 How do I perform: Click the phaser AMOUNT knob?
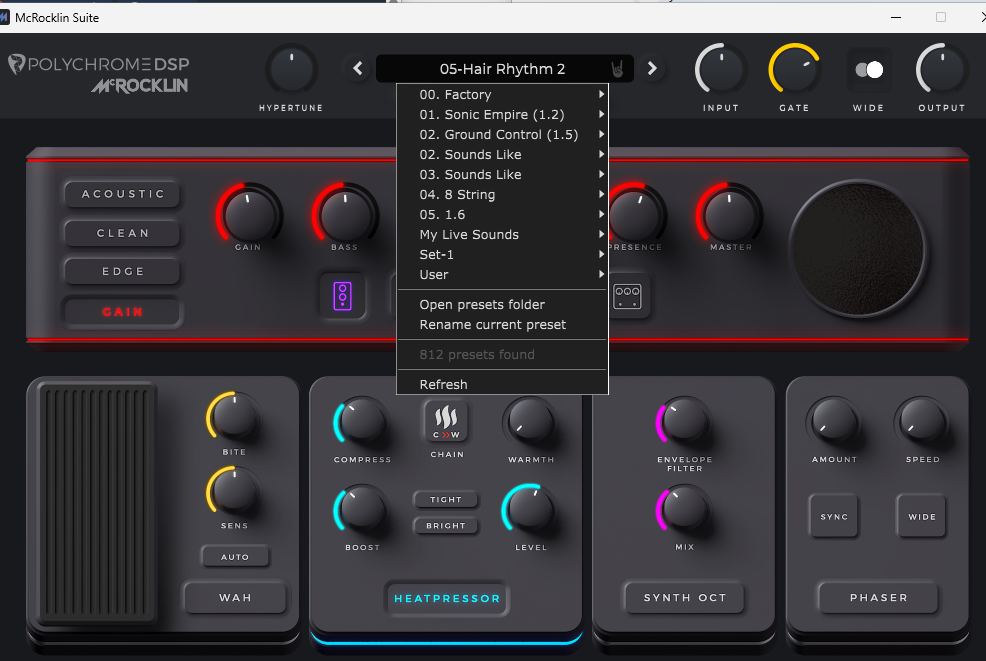[834, 423]
